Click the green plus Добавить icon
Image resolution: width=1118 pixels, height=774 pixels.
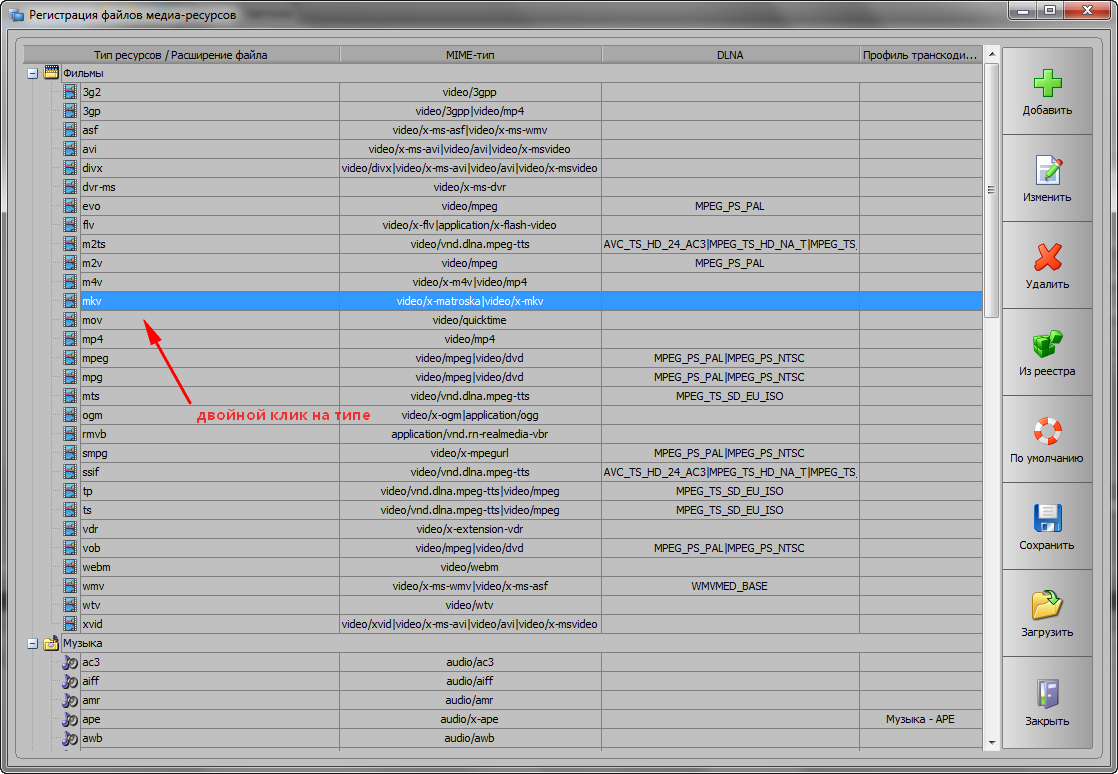tap(1047, 82)
